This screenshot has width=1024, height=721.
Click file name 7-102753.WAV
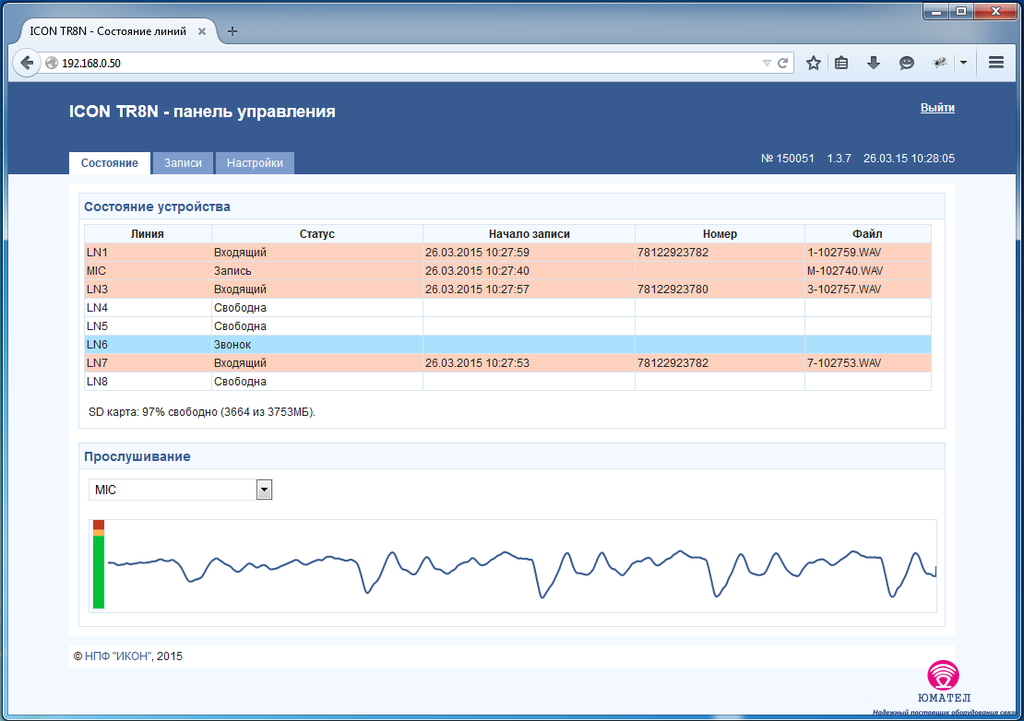point(844,362)
